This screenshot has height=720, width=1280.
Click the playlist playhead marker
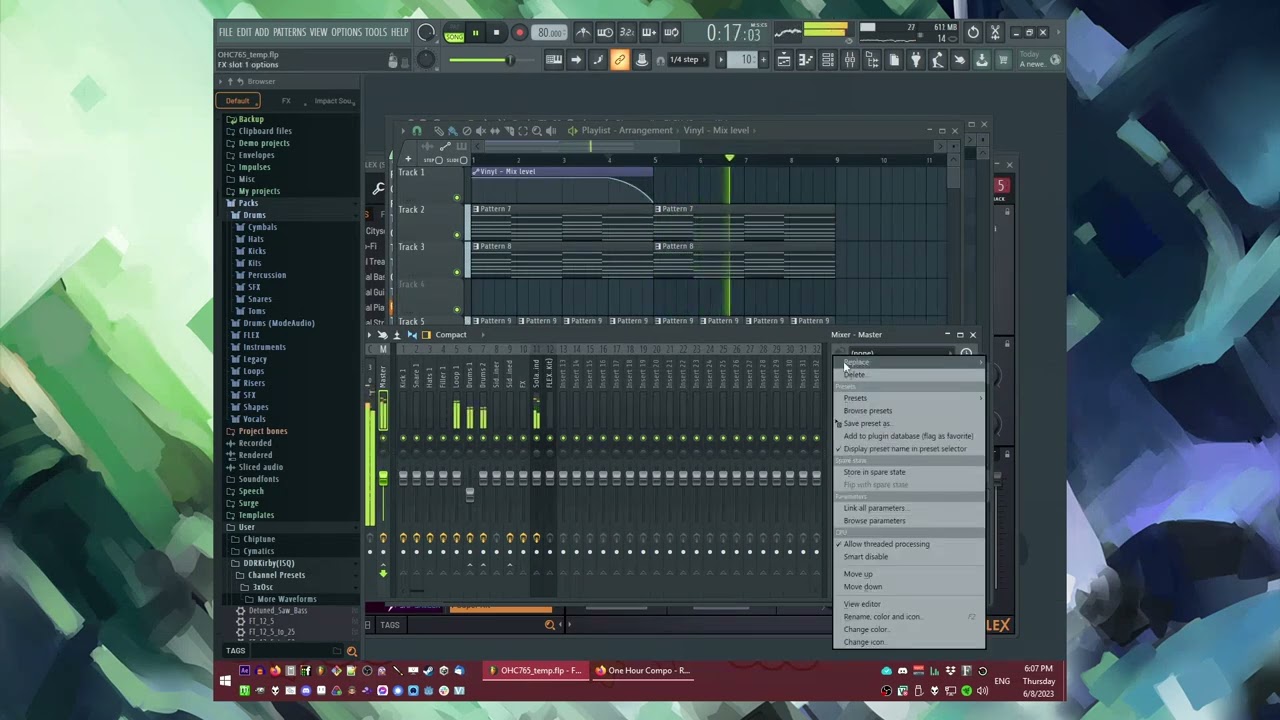click(x=729, y=159)
